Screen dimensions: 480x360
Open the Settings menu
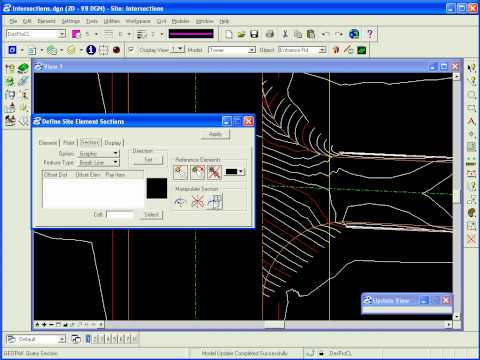click(x=71, y=21)
